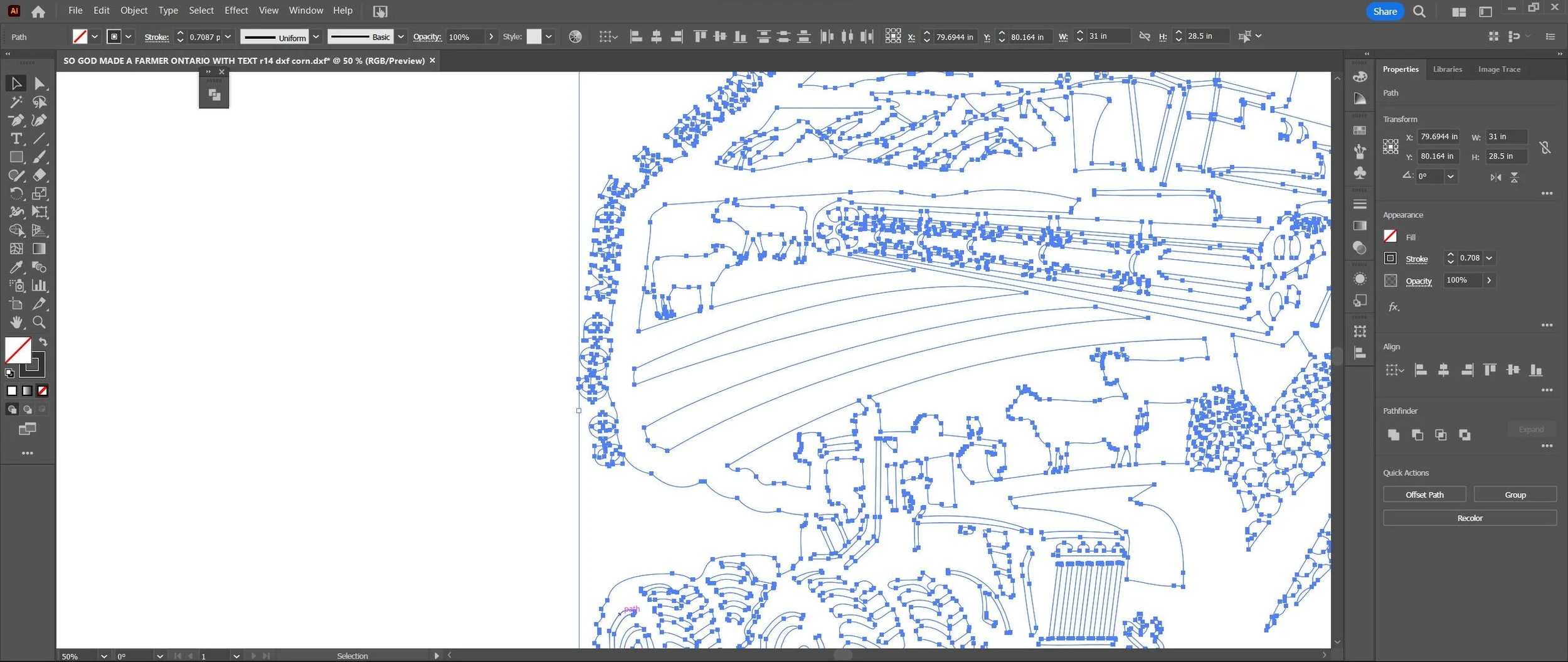Screen dimensions: 1568x662
Task: Select the Selection tool arrow
Action: (x=16, y=83)
